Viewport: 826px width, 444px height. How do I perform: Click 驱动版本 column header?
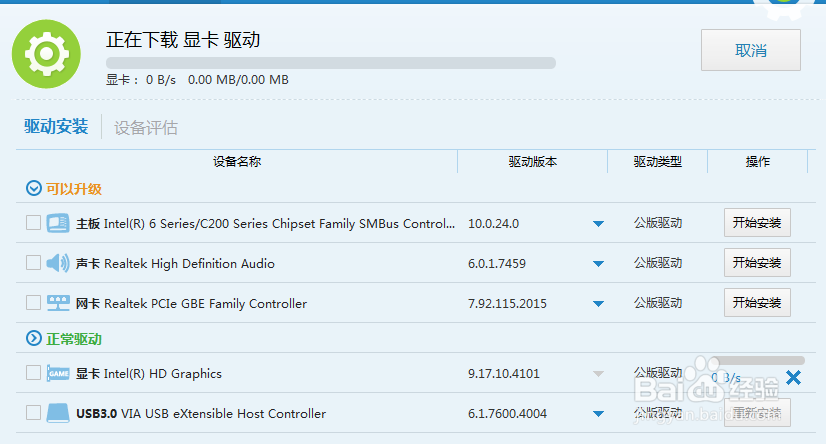click(x=533, y=162)
